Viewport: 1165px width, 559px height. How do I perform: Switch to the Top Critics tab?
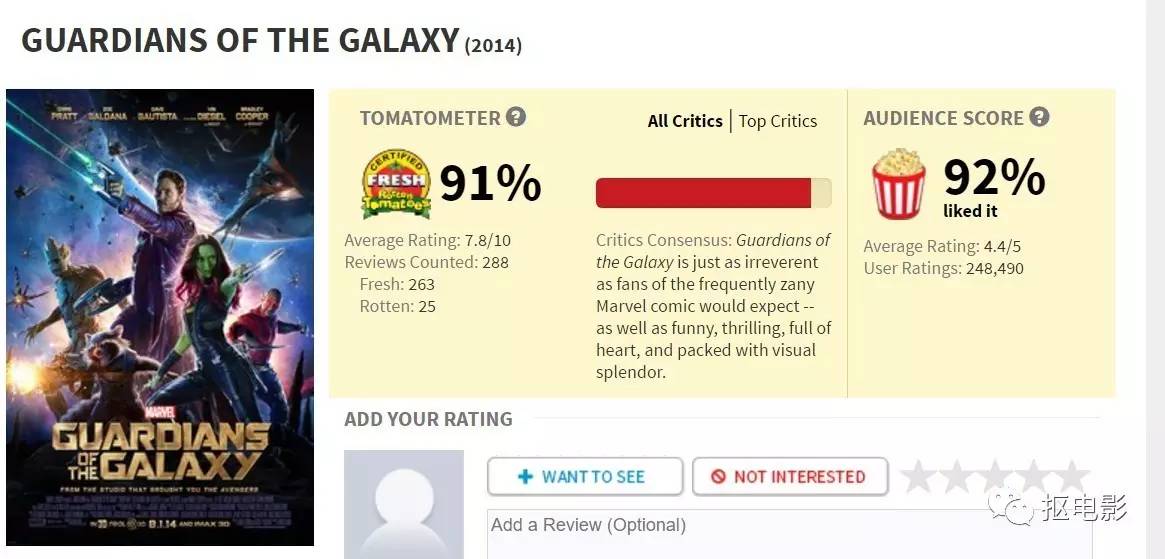coord(778,121)
